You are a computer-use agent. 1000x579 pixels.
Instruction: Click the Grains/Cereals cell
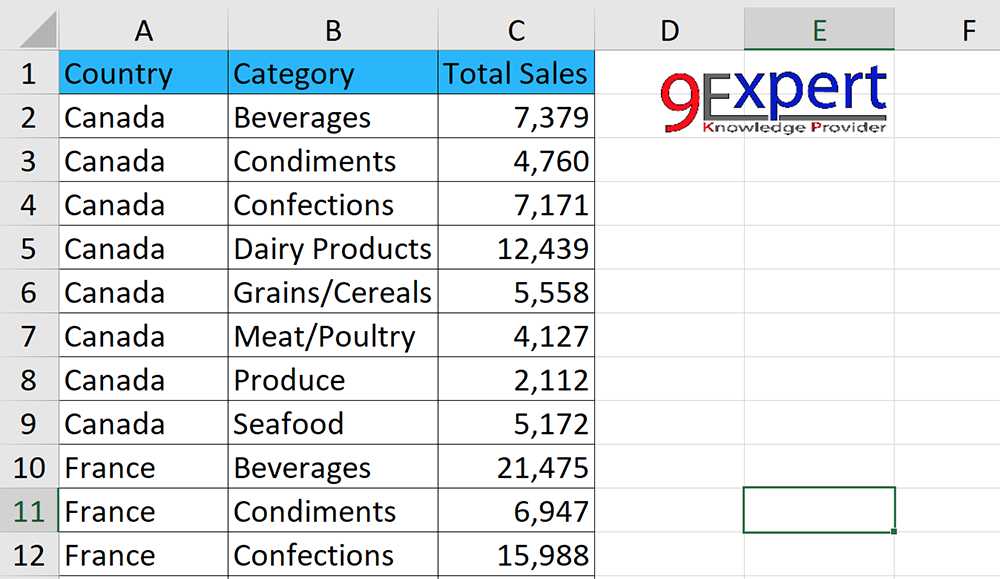pyautogui.click(x=333, y=292)
